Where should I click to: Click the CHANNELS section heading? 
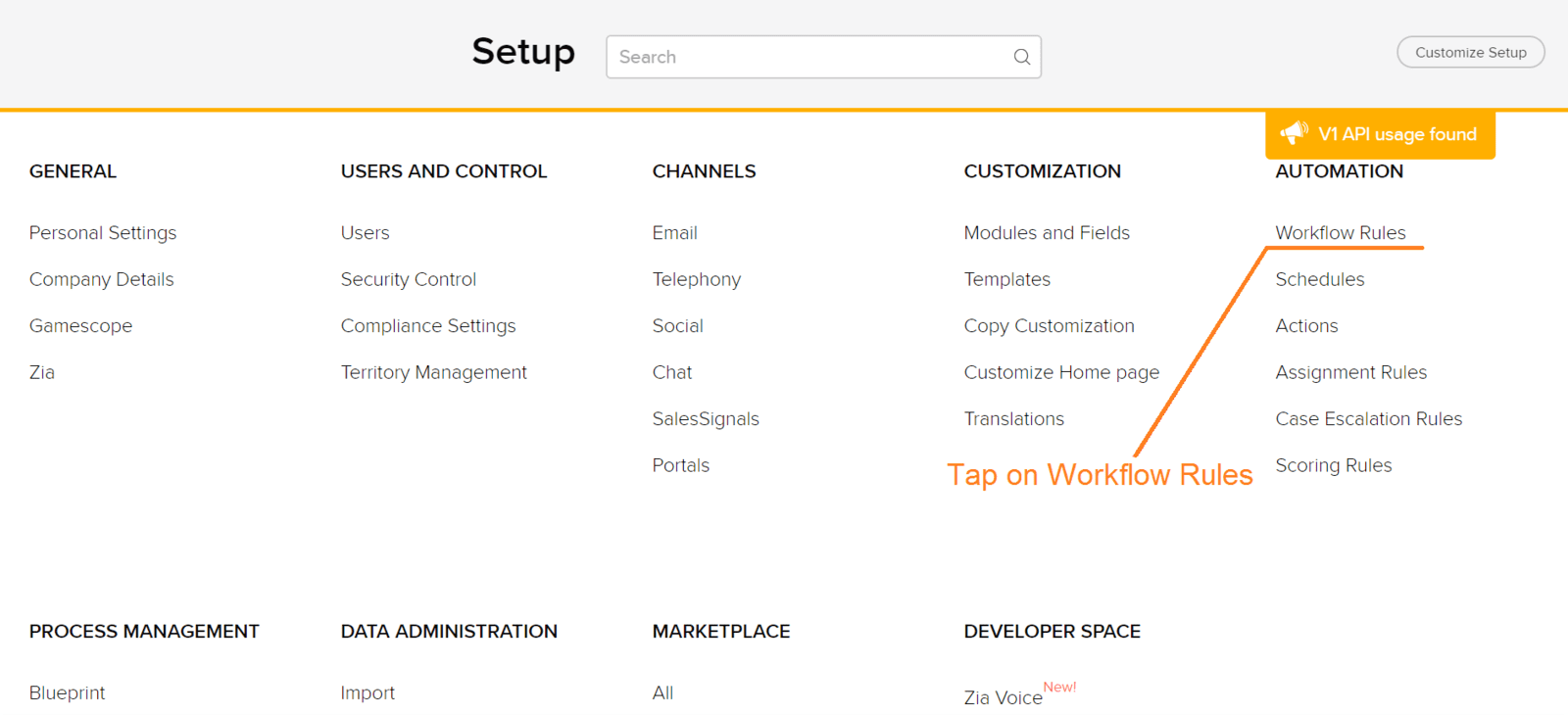(x=705, y=171)
